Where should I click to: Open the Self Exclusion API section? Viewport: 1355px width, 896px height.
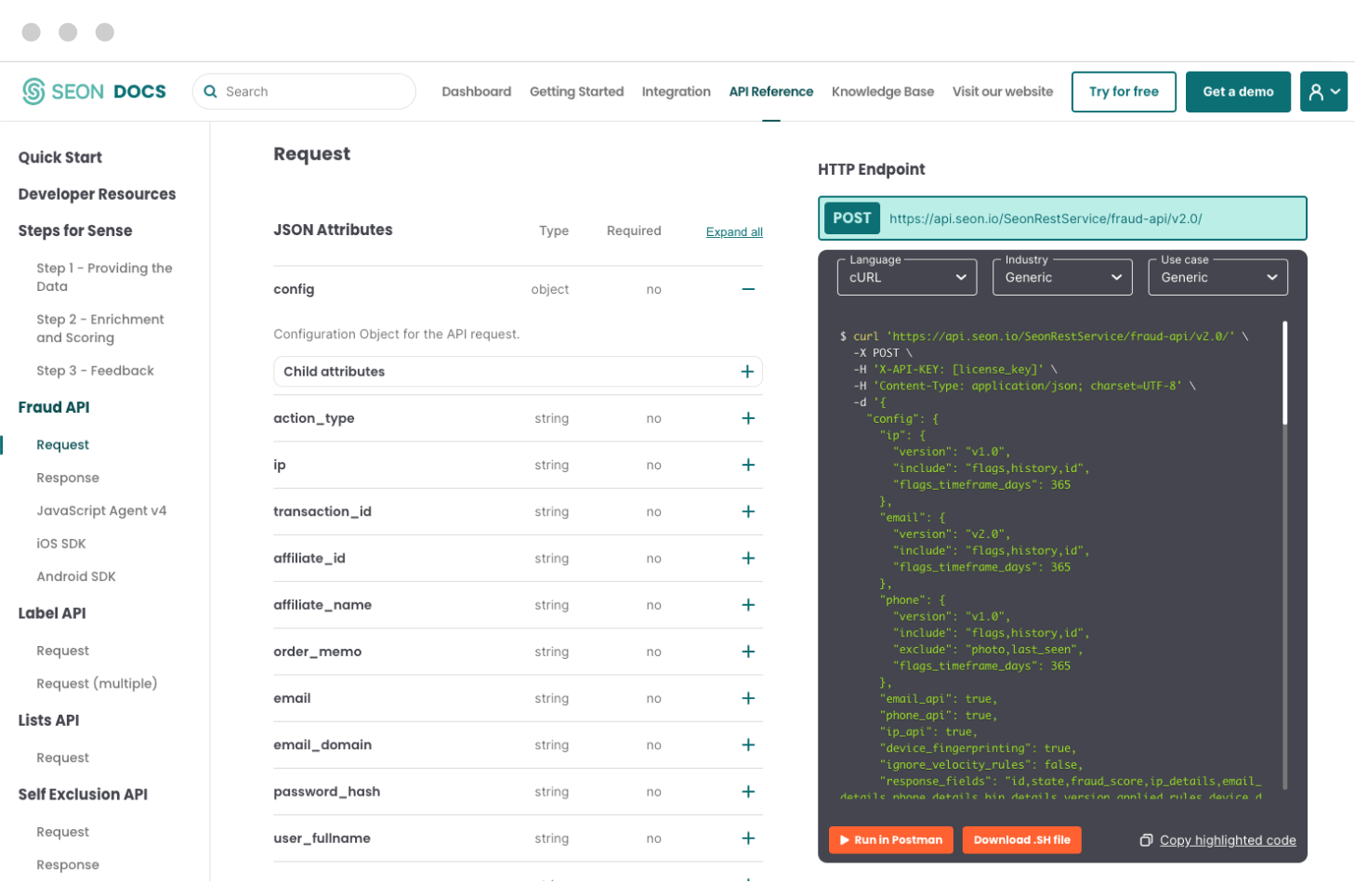(83, 795)
